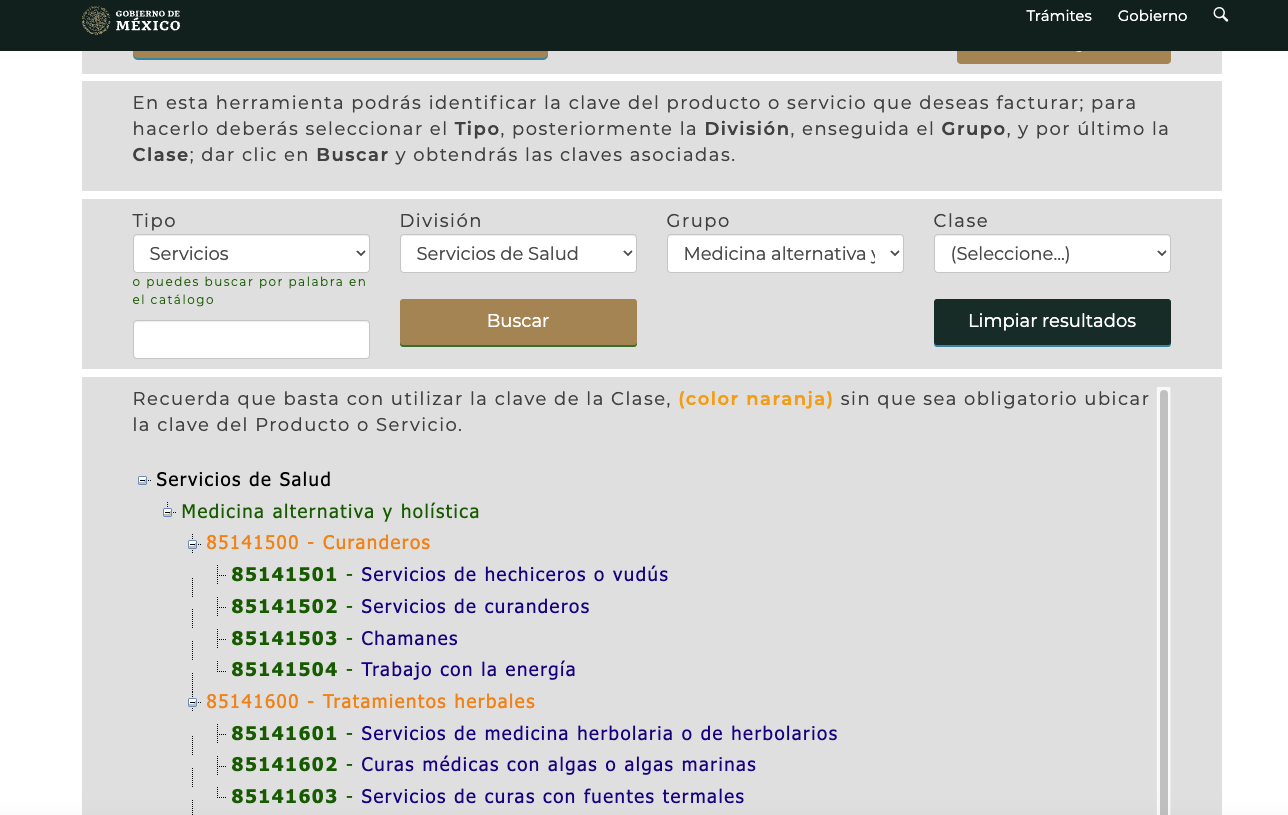Open the Trámites menu
Image resolution: width=1288 pixels, height=815 pixels.
point(1058,16)
